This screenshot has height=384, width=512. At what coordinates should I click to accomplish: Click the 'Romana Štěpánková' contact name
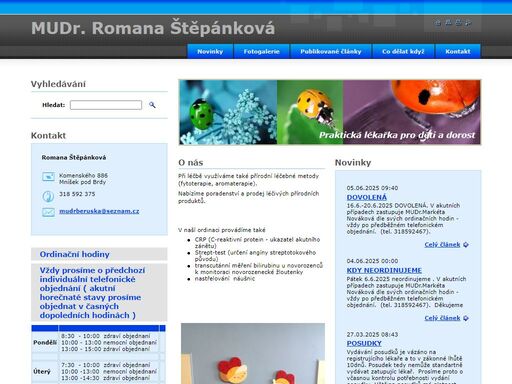[74, 157]
